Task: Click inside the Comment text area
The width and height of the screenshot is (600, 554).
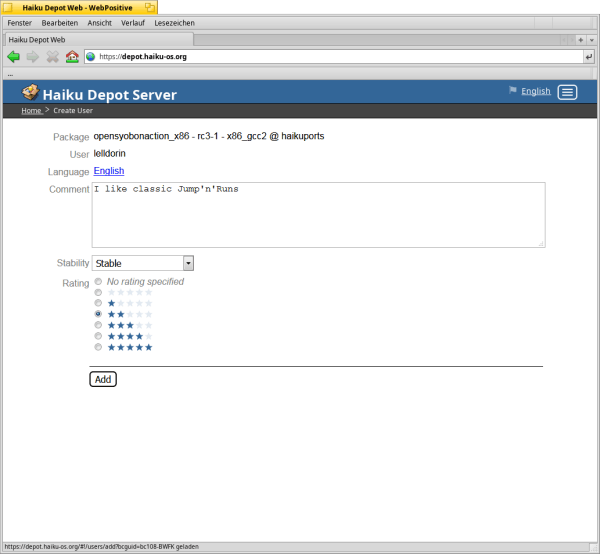Action: tap(318, 214)
